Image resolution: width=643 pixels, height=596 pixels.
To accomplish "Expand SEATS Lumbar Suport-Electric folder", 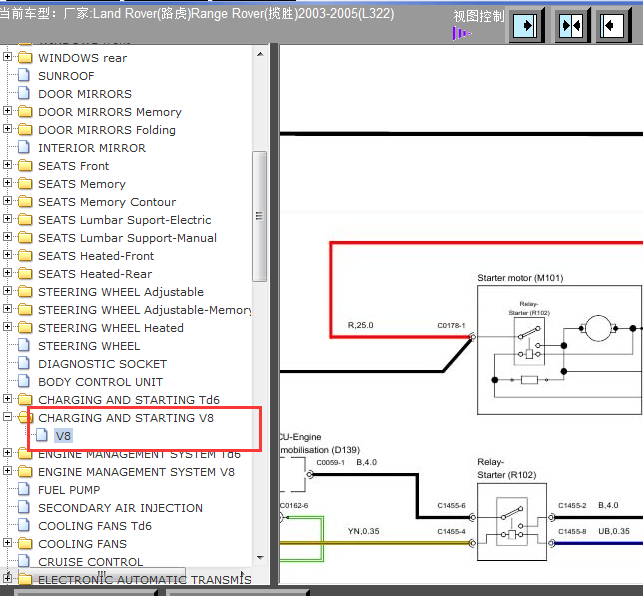I will coord(7,219).
